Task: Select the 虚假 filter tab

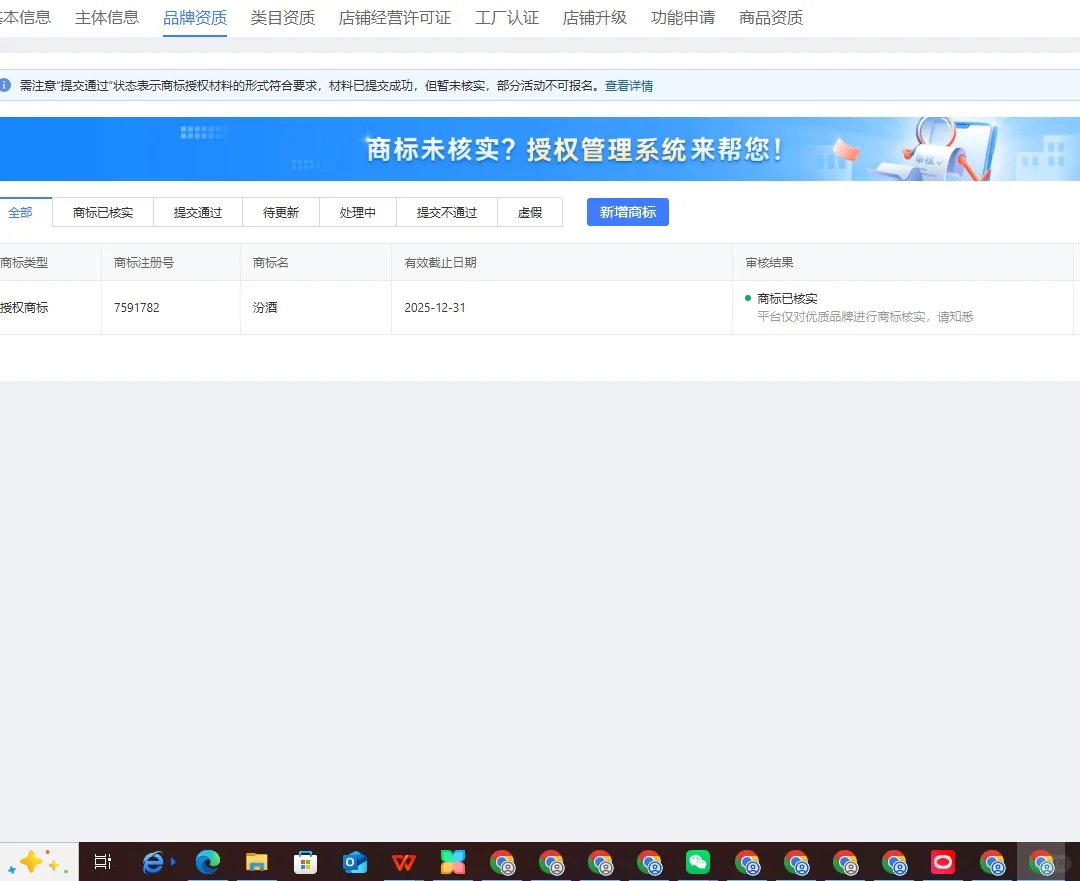Action: pos(530,211)
